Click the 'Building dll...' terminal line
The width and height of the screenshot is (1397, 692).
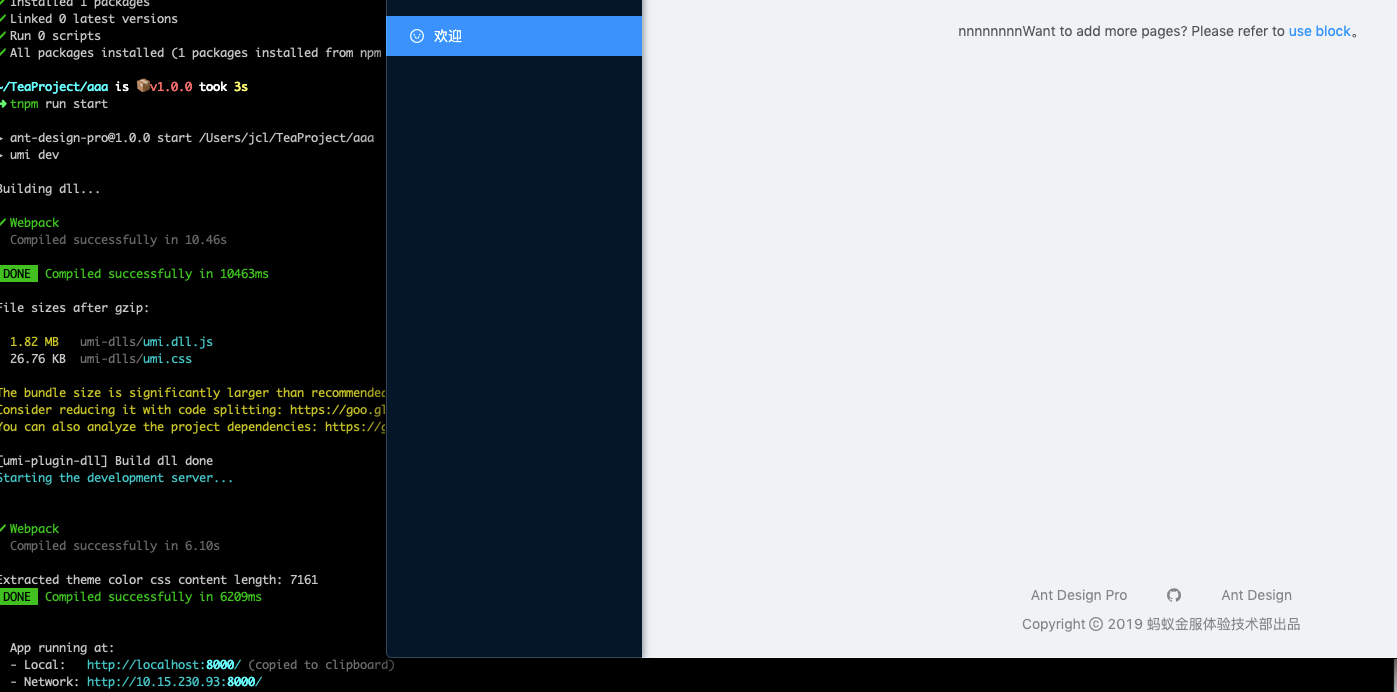click(49, 189)
